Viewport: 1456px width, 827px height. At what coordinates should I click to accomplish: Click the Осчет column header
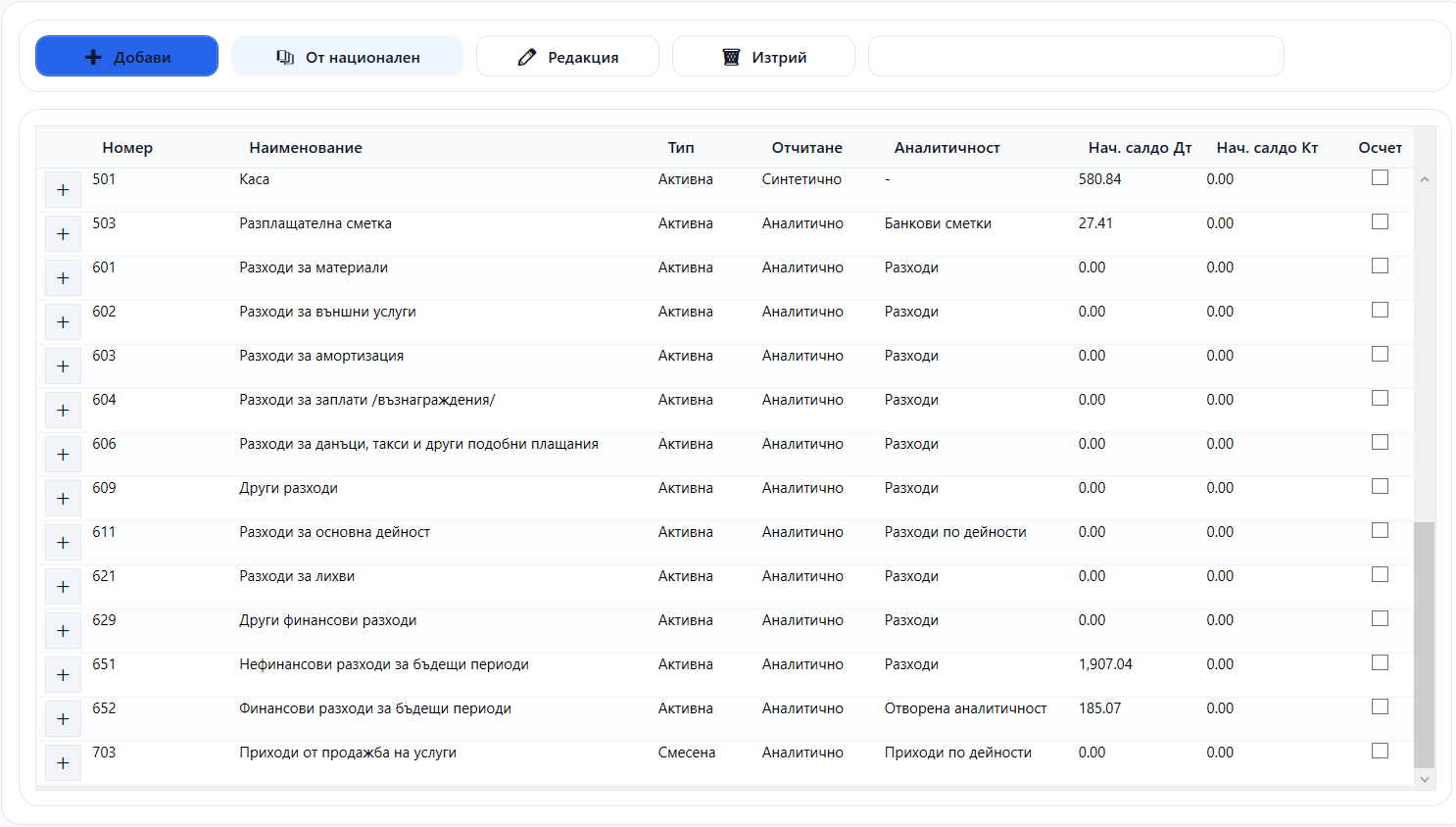tap(1380, 148)
